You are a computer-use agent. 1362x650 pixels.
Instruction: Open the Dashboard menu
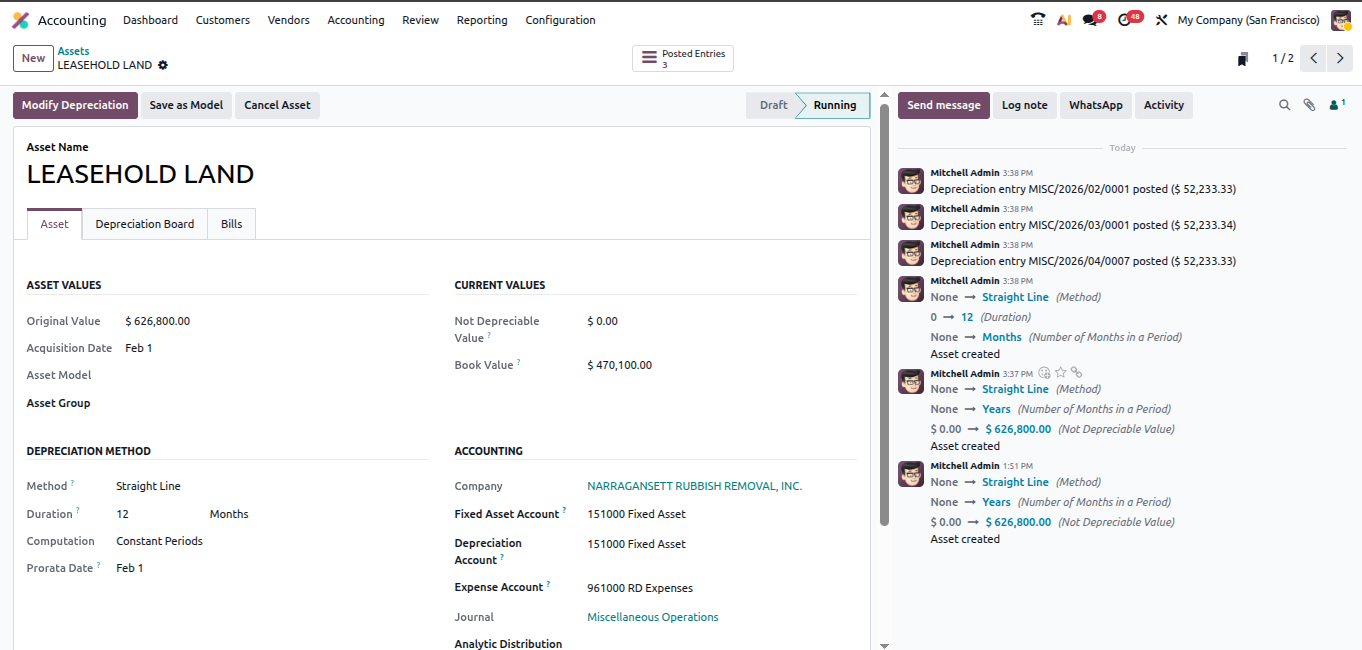[x=150, y=20]
